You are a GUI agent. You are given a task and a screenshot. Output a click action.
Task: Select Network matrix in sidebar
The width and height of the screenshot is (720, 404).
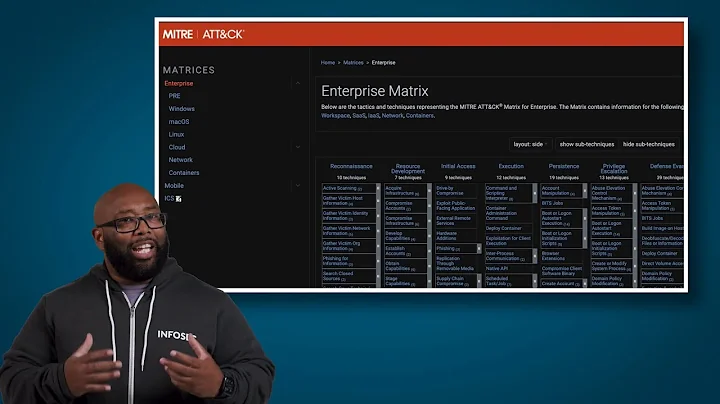pyautogui.click(x=180, y=160)
